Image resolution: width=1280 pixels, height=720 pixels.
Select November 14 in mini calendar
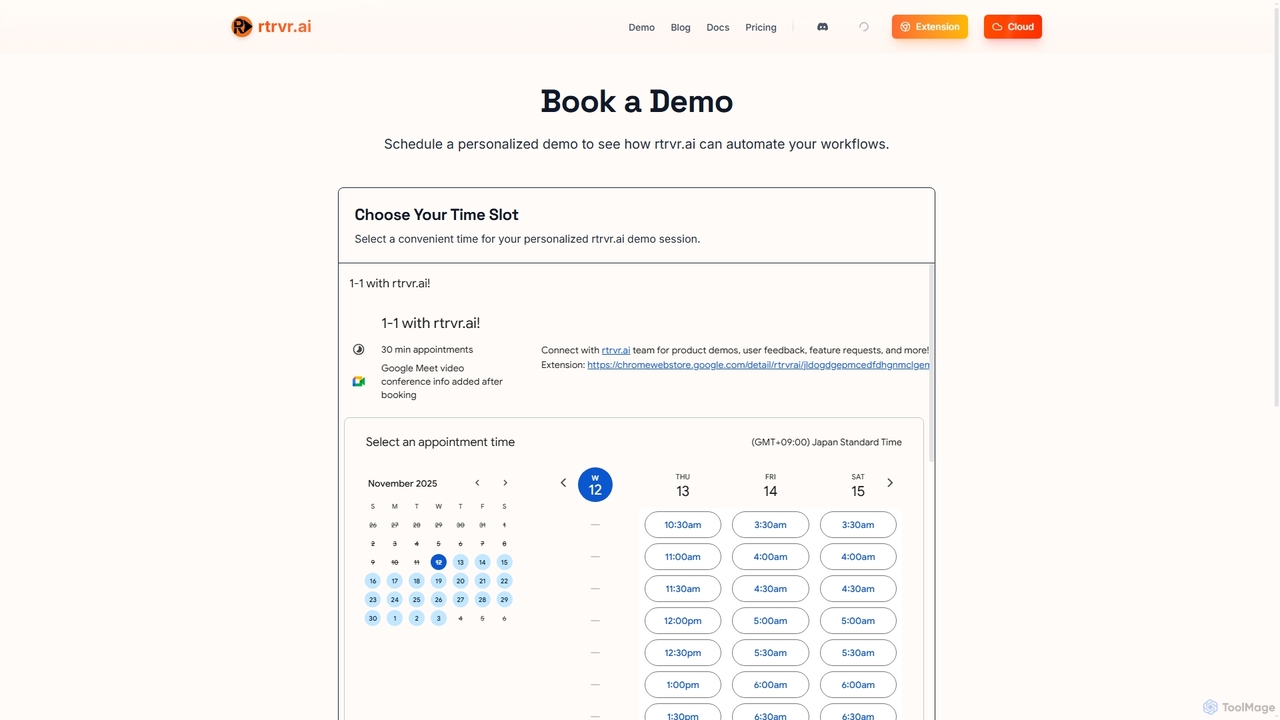482,562
